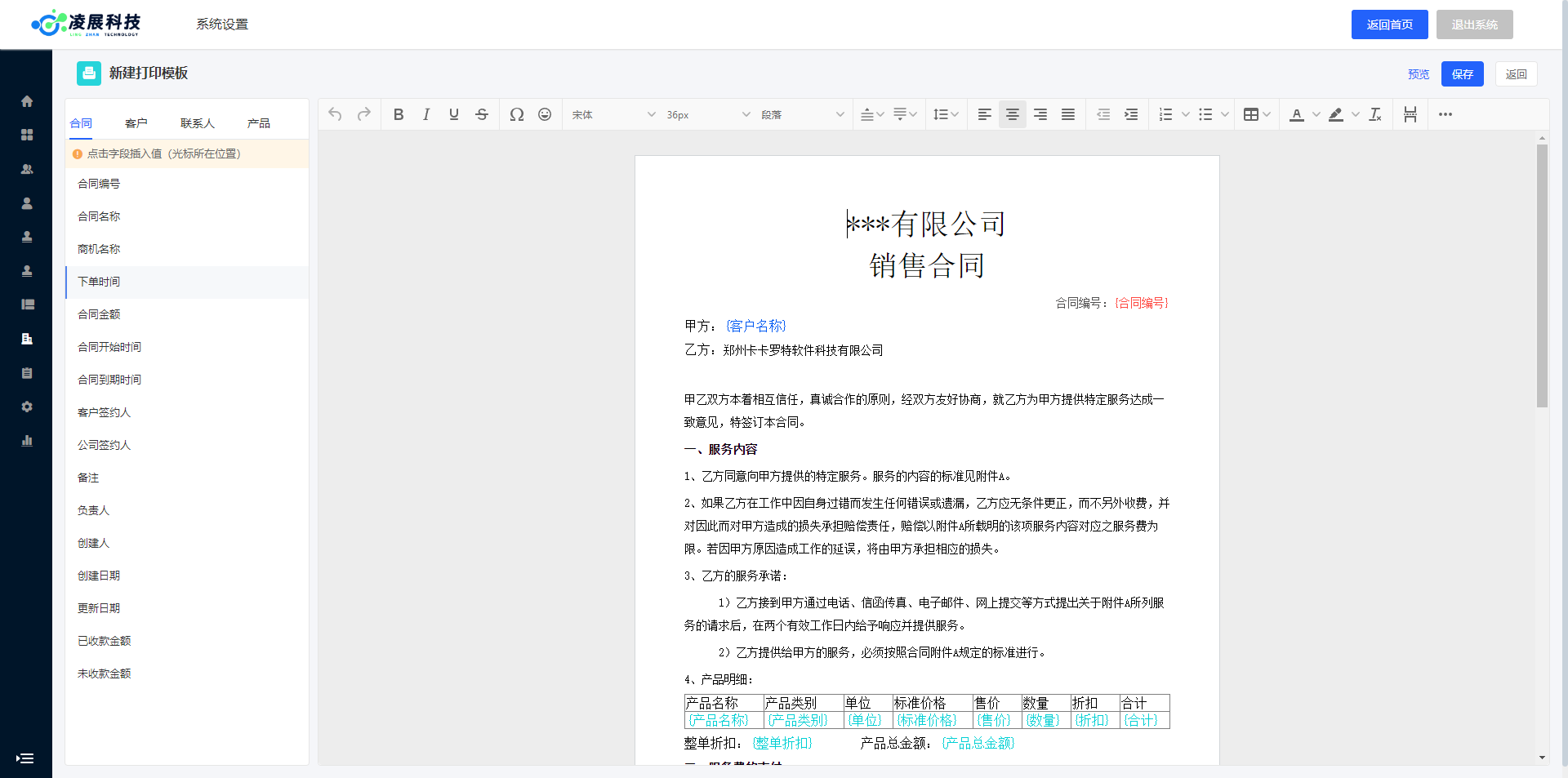Show more toolbar options (three dots)

(x=1445, y=114)
